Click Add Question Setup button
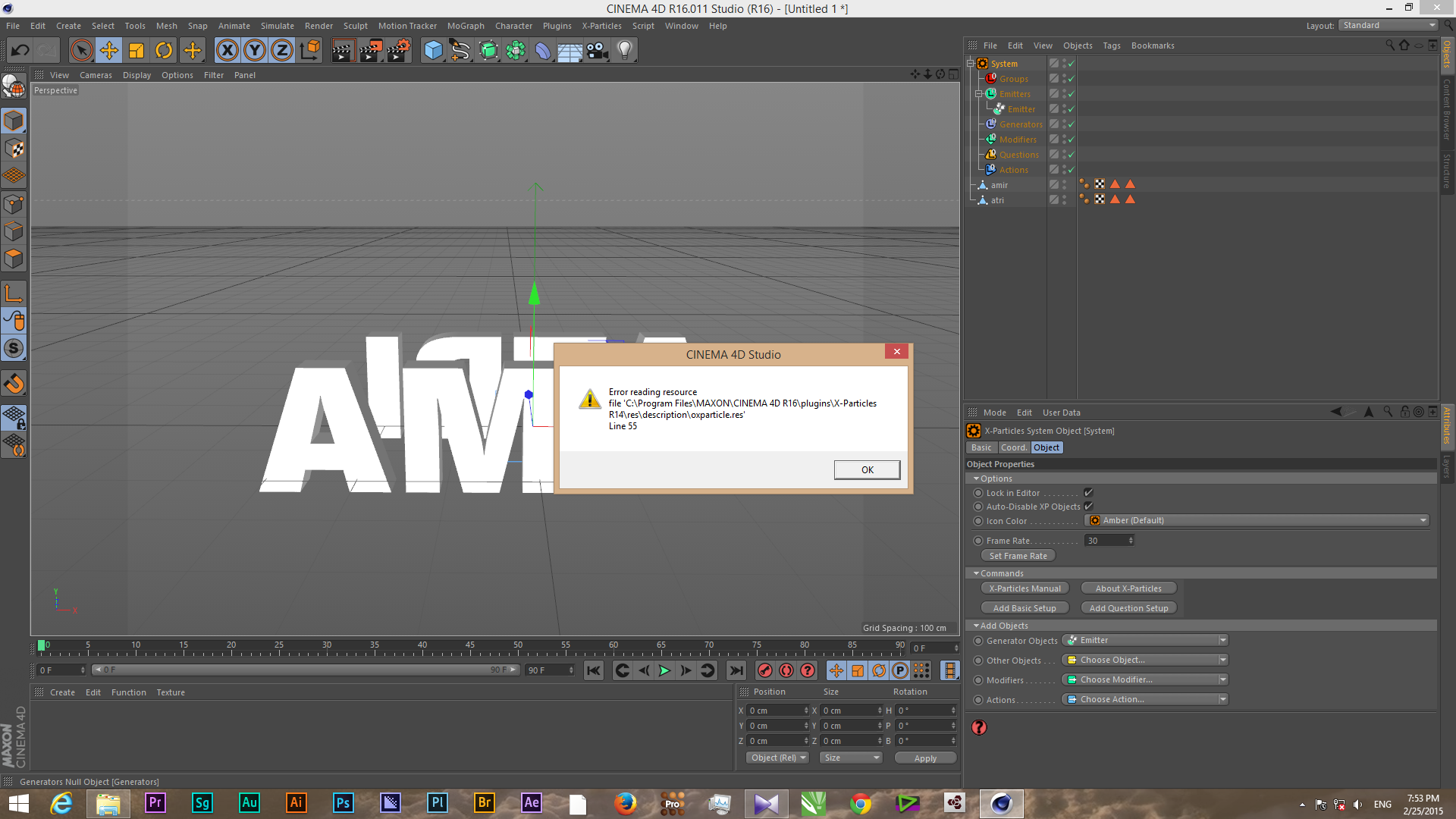This screenshot has height=819, width=1456. click(x=1128, y=608)
